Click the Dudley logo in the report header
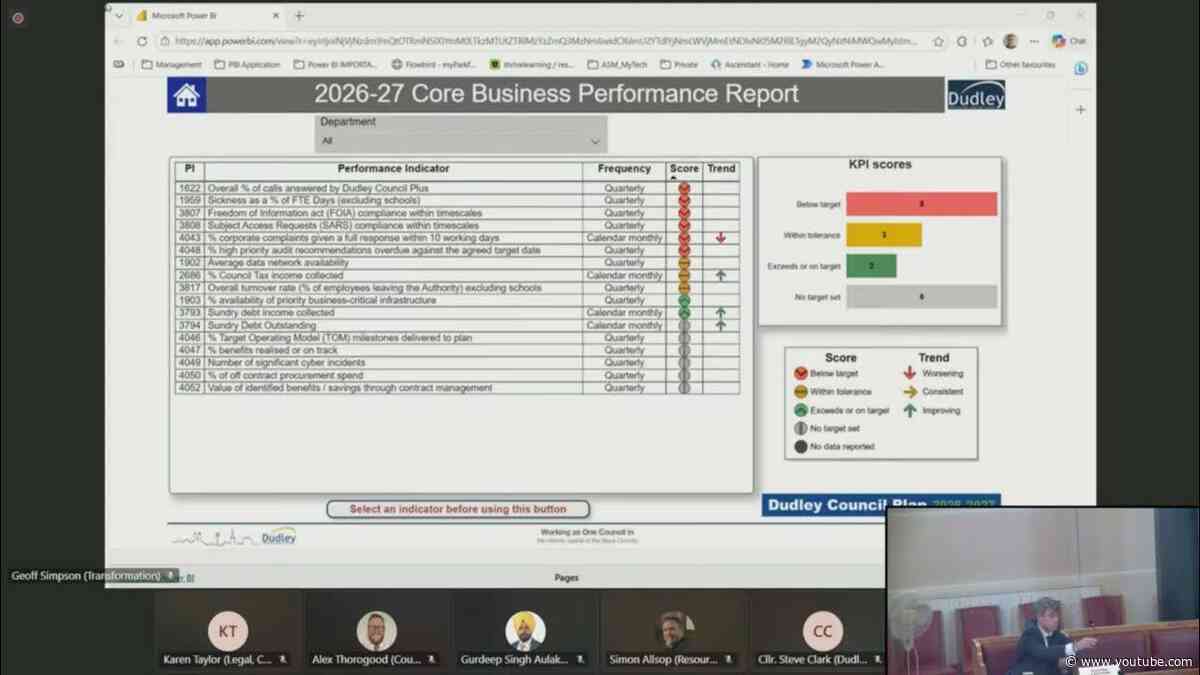Screen dimensions: 1200x675 (975, 95)
